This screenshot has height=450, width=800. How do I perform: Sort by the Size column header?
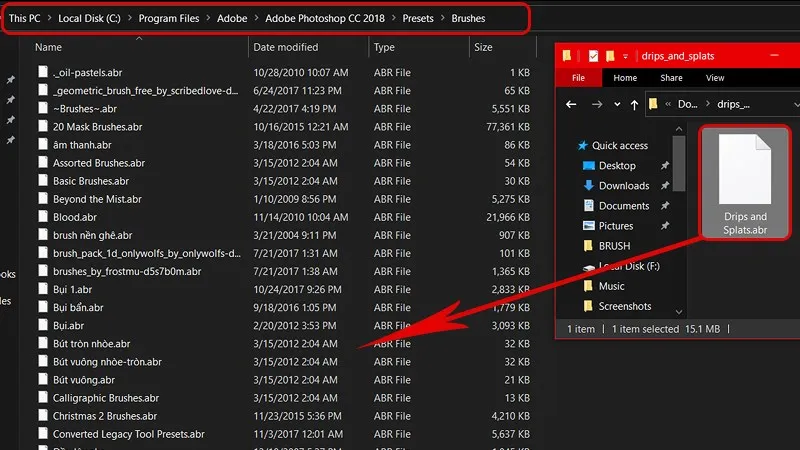(483, 47)
